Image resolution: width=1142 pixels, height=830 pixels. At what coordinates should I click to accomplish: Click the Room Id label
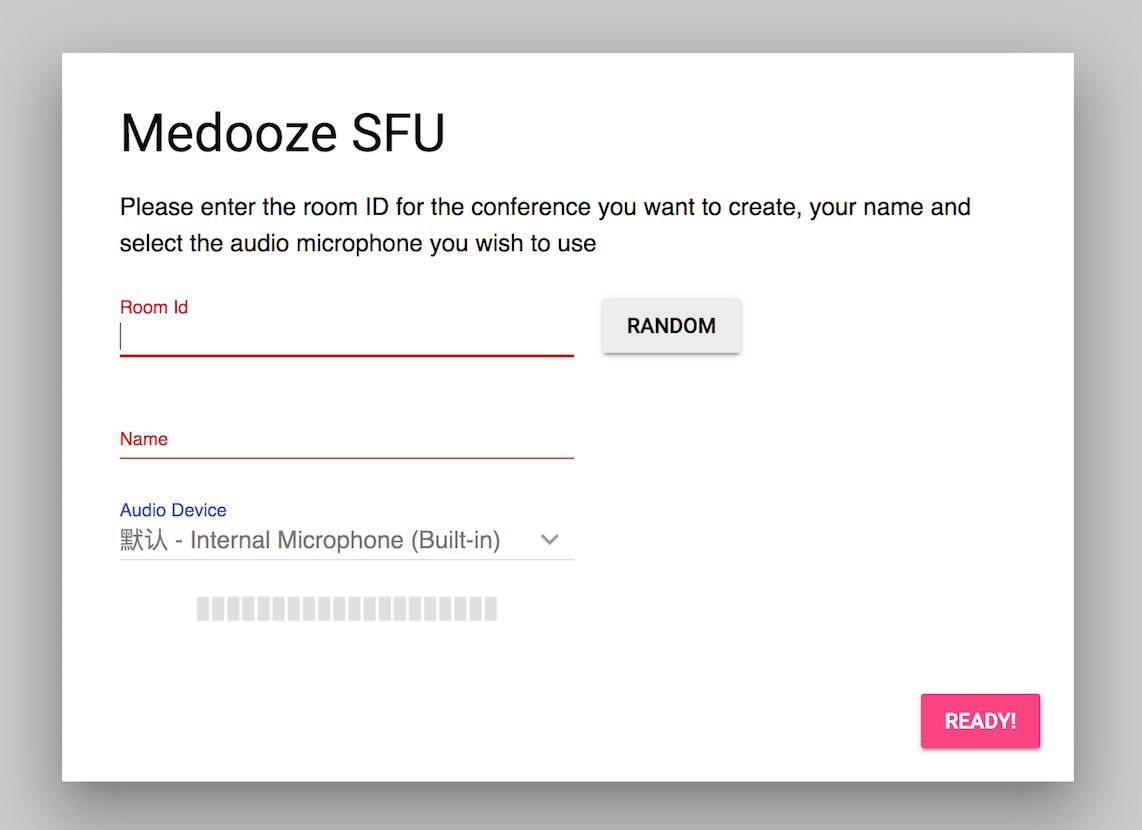click(154, 307)
